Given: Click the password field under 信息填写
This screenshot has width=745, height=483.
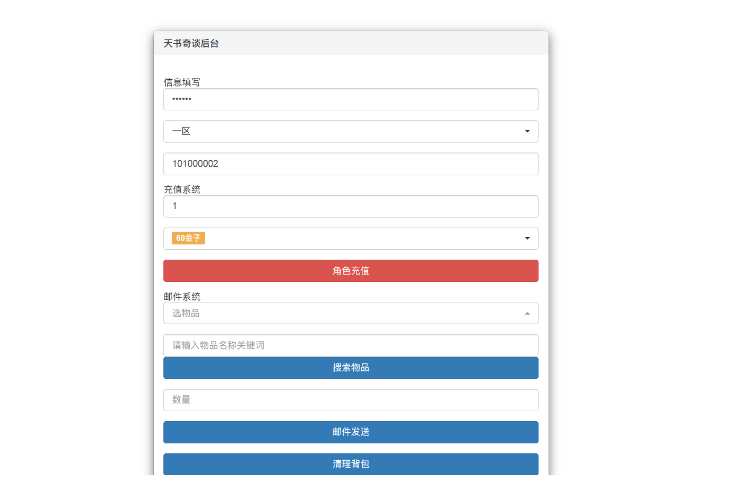Looking at the screenshot, I should pyautogui.click(x=350, y=100).
